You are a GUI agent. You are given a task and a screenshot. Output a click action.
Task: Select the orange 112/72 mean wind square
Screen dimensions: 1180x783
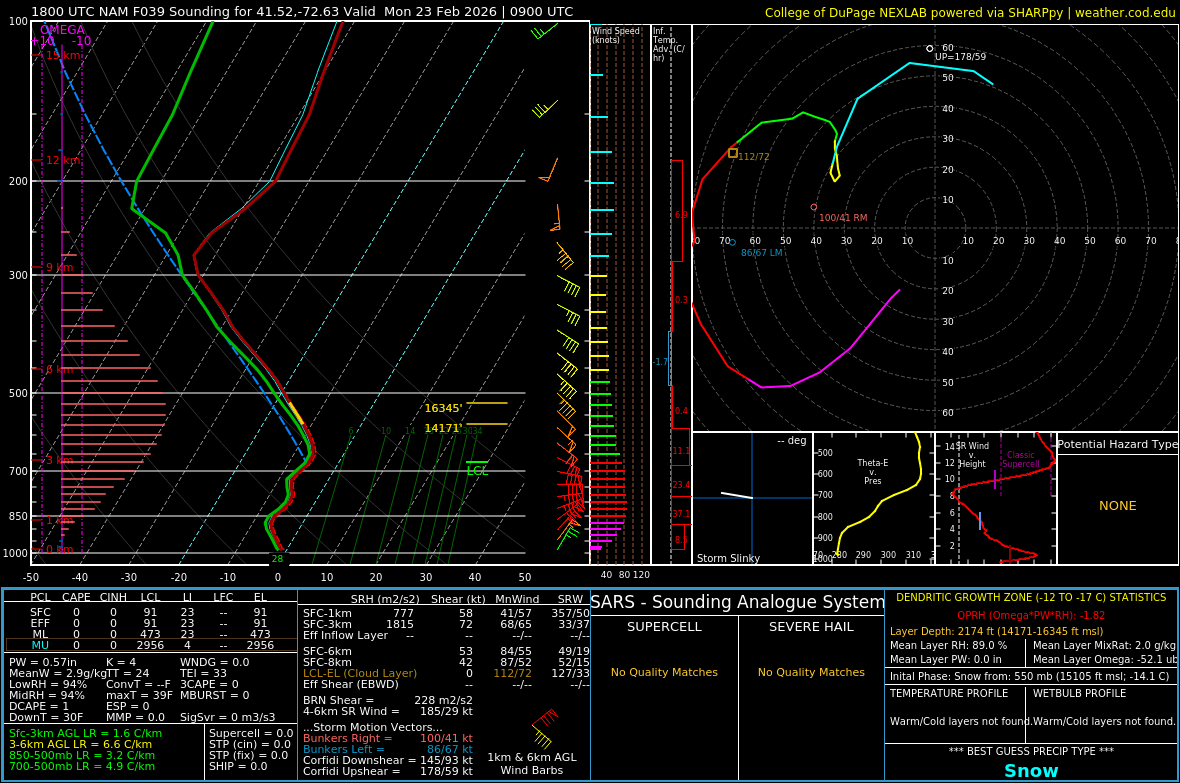733,153
